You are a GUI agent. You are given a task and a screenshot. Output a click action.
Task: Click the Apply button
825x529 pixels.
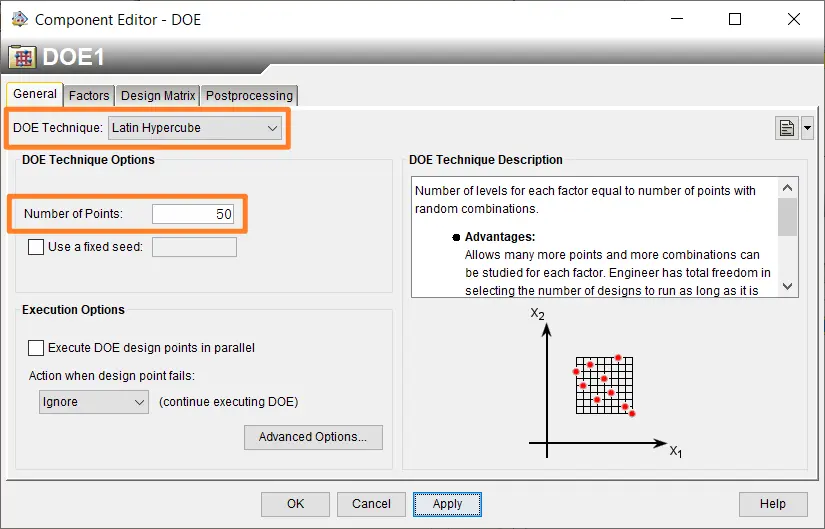pos(447,504)
